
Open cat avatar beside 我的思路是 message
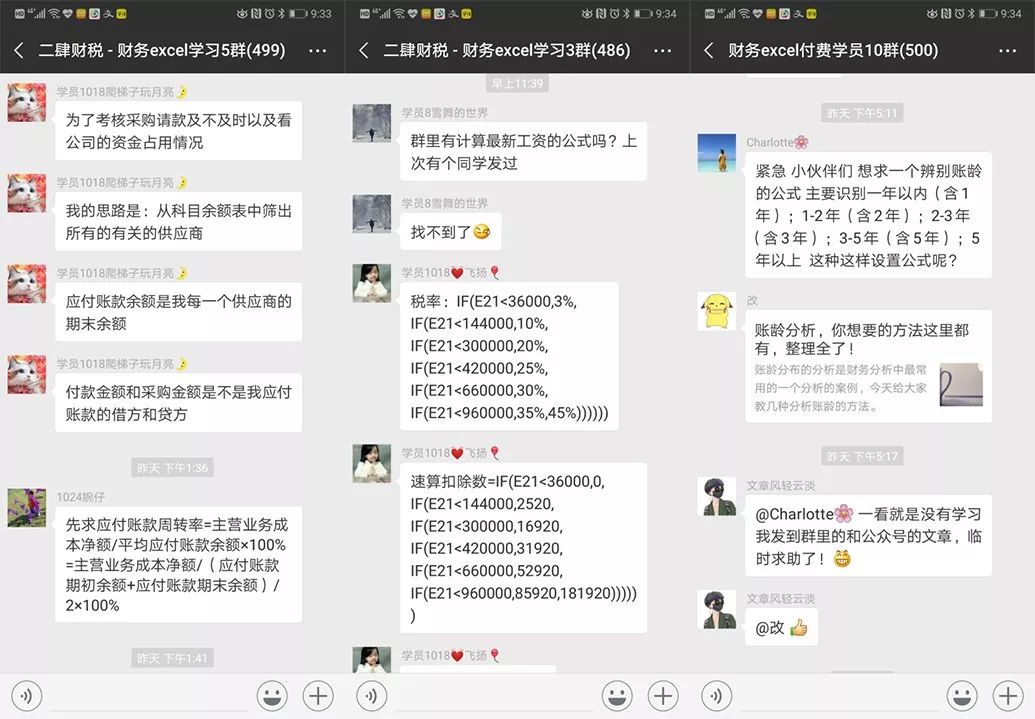click(x=27, y=193)
